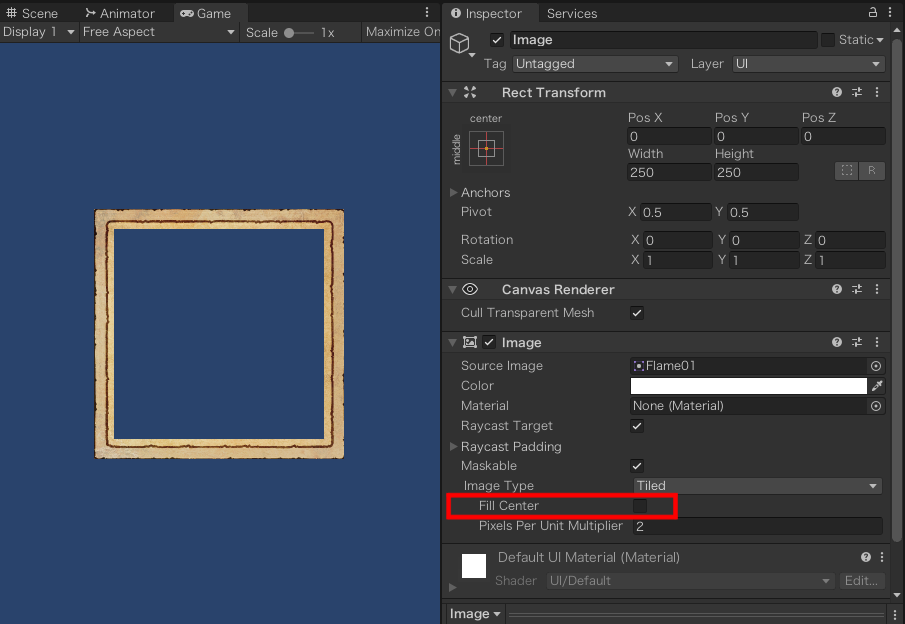The image size is (905, 624).
Task: Change the Layer dropdown from UI
Action: 805,63
